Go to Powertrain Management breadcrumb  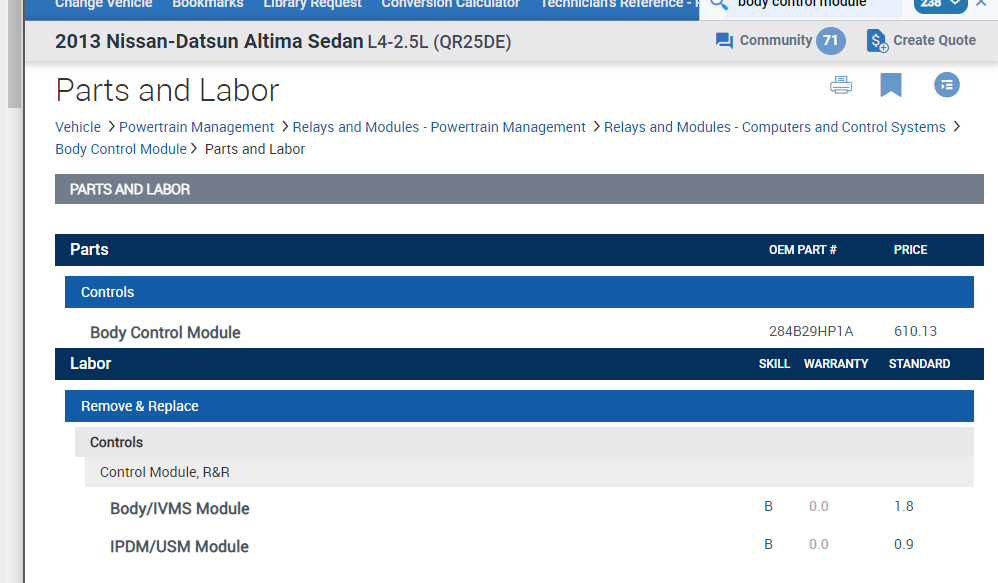point(196,127)
